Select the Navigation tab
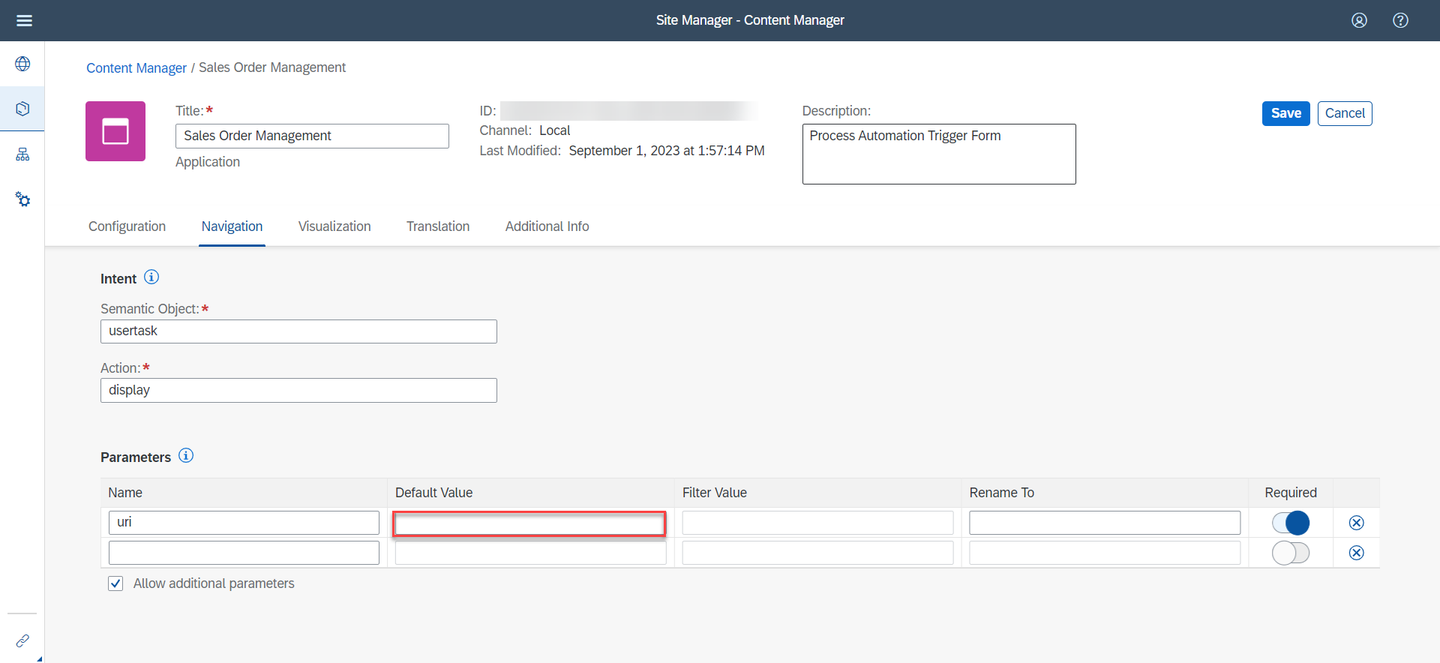The width and height of the screenshot is (1440, 663). point(232,226)
